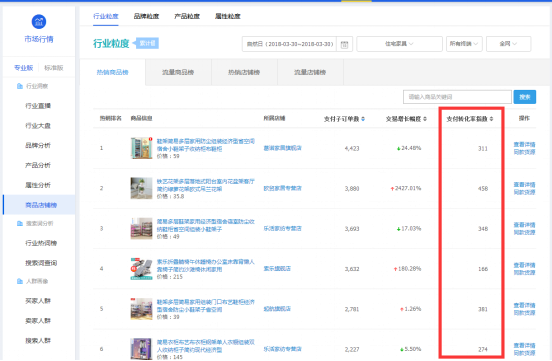The width and height of the screenshot is (552, 361).
Task: Open rank 2 shop name link
Action: point(282,188)
